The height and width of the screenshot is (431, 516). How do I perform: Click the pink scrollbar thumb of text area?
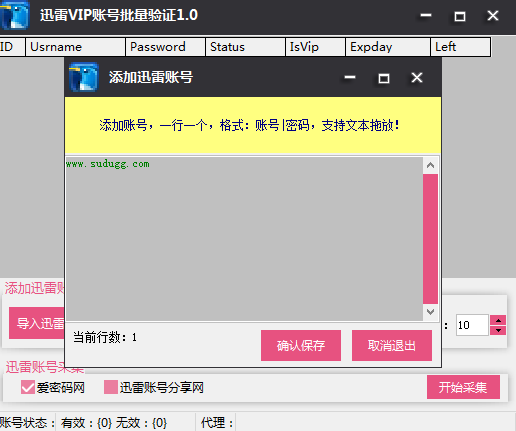pyautogui.click(x=430, y=239)
